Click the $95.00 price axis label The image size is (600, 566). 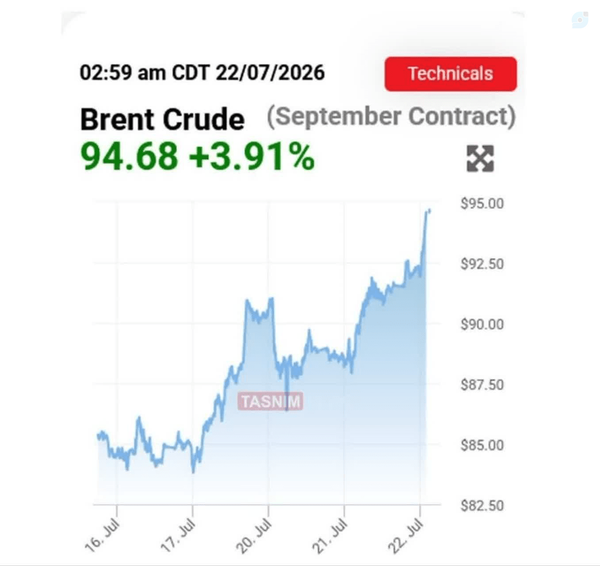482,204
